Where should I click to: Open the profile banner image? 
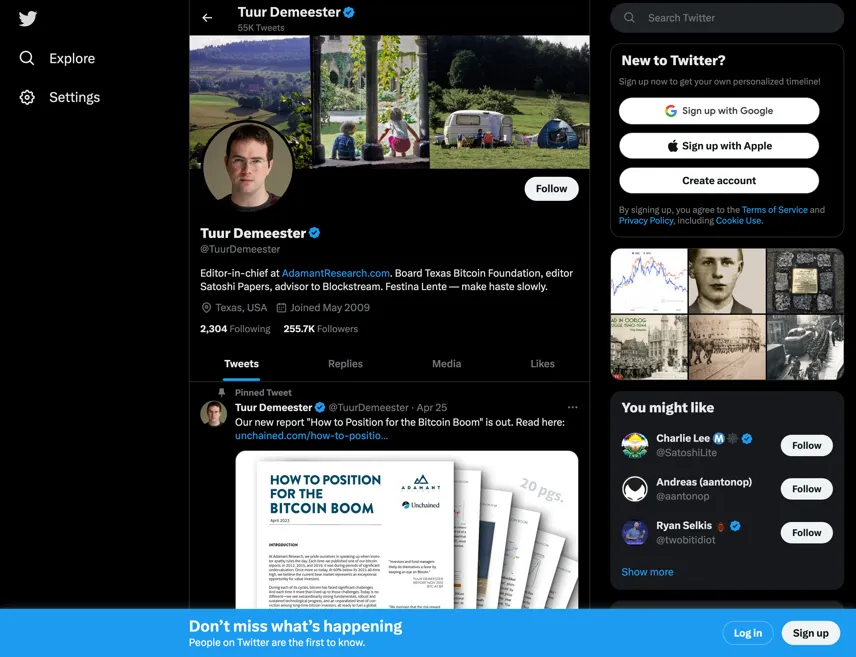tap(389, 102)
